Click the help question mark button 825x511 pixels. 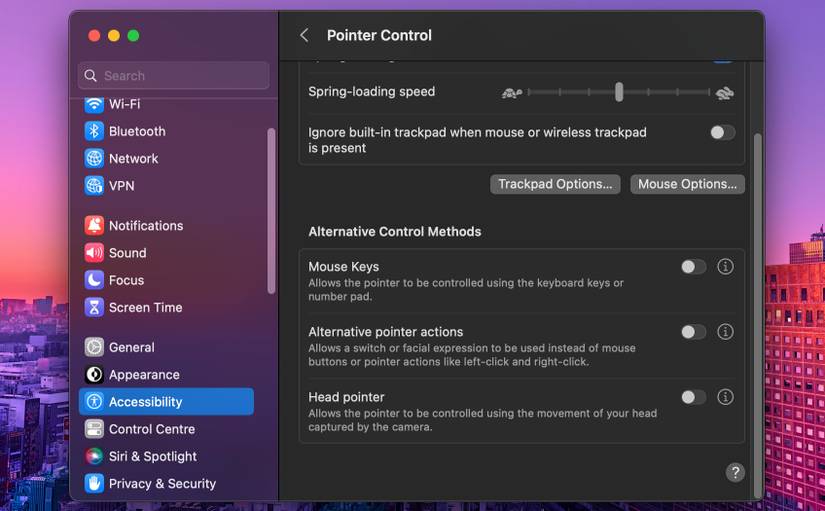(735, 472)
